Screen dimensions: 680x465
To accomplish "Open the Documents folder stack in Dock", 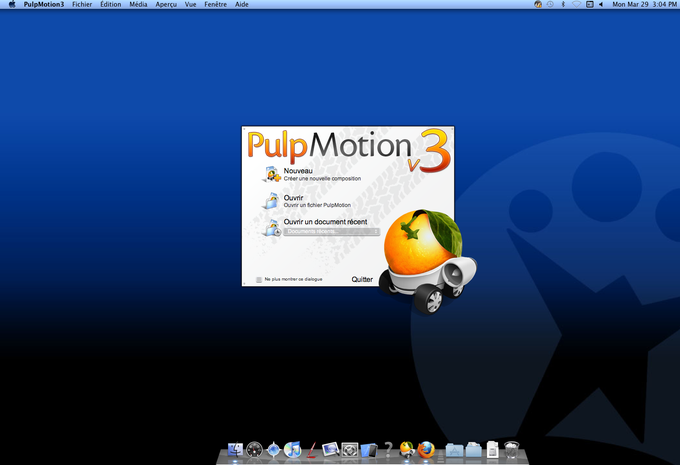I will click(x=473, y=450).
